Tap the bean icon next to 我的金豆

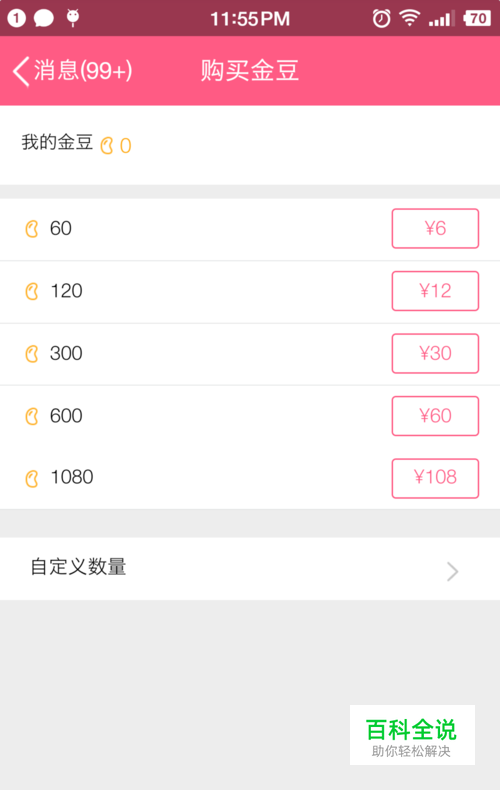pyautogui.click(x=107, y=146)
